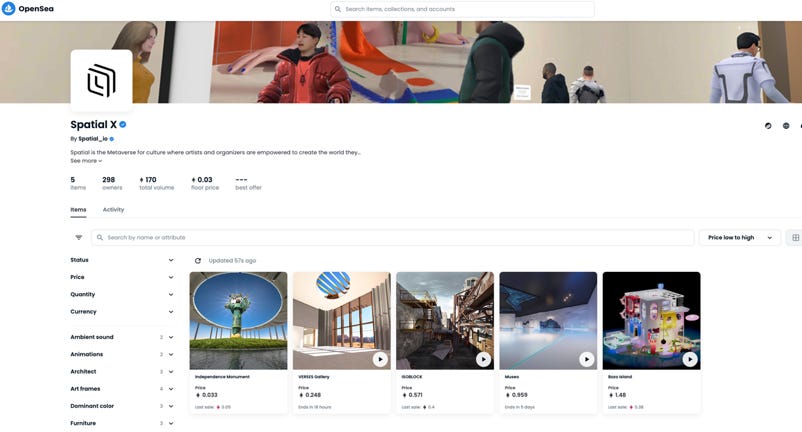
Task: Expand the Price filter
Action: click(x=122, y=277)
